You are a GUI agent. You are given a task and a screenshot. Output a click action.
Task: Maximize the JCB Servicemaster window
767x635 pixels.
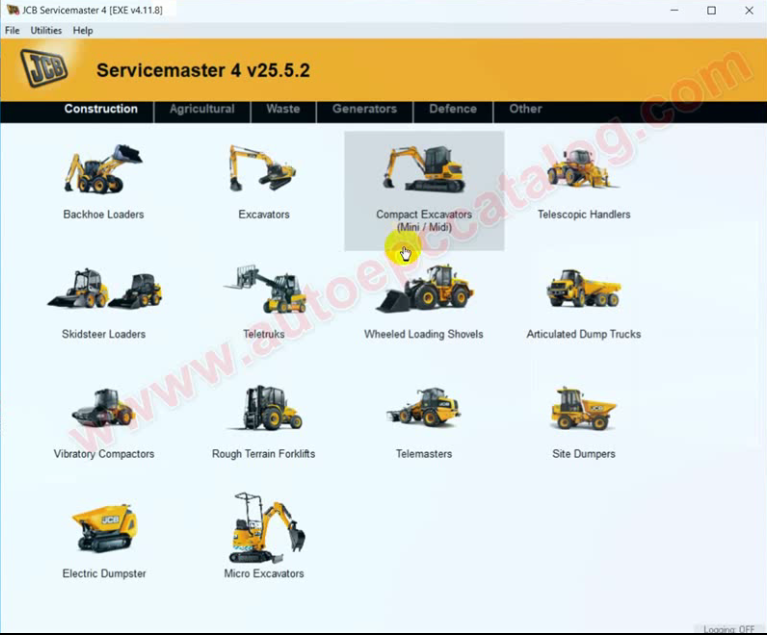tap(711, 10)
